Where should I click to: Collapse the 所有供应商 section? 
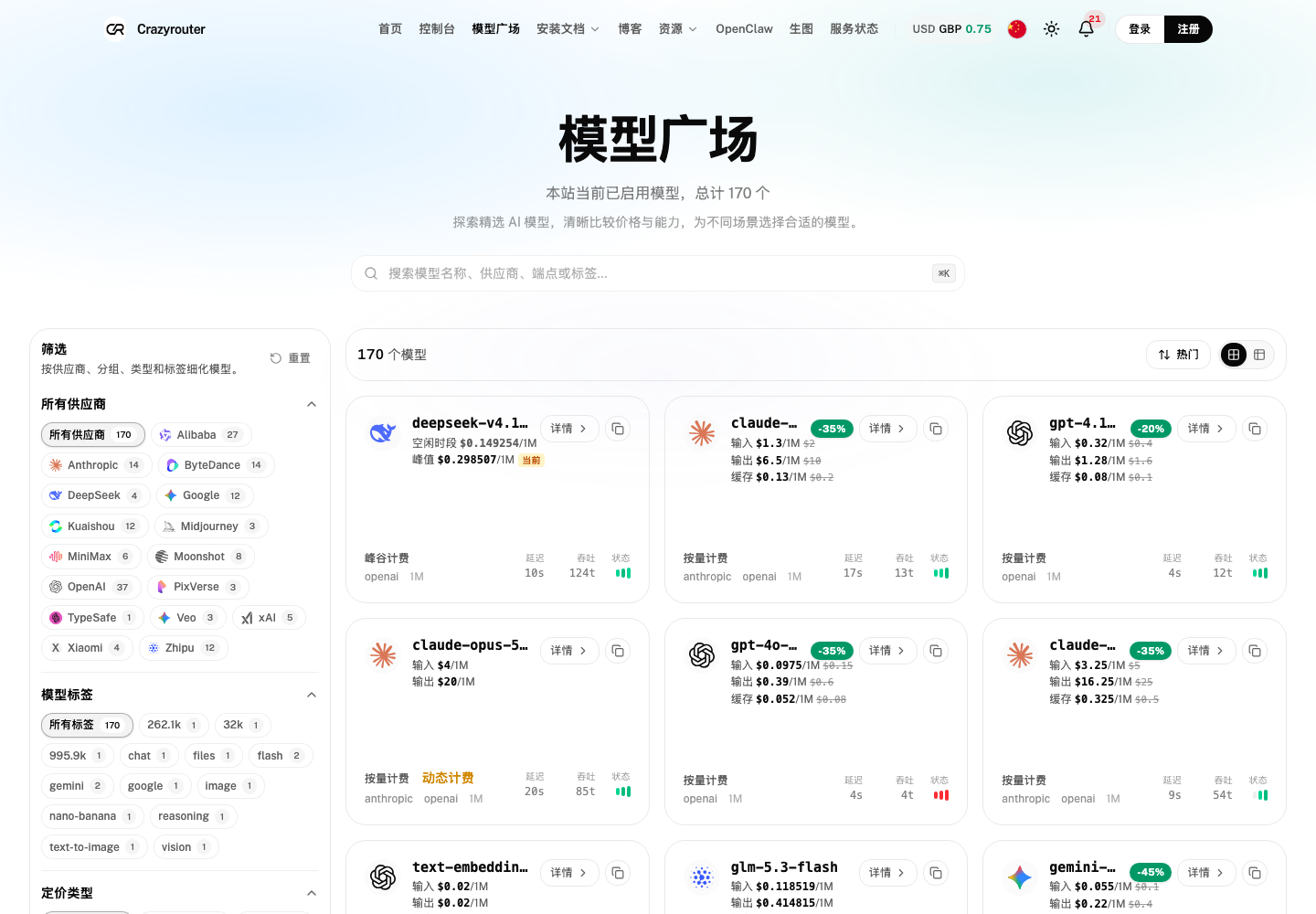[312, 404]
